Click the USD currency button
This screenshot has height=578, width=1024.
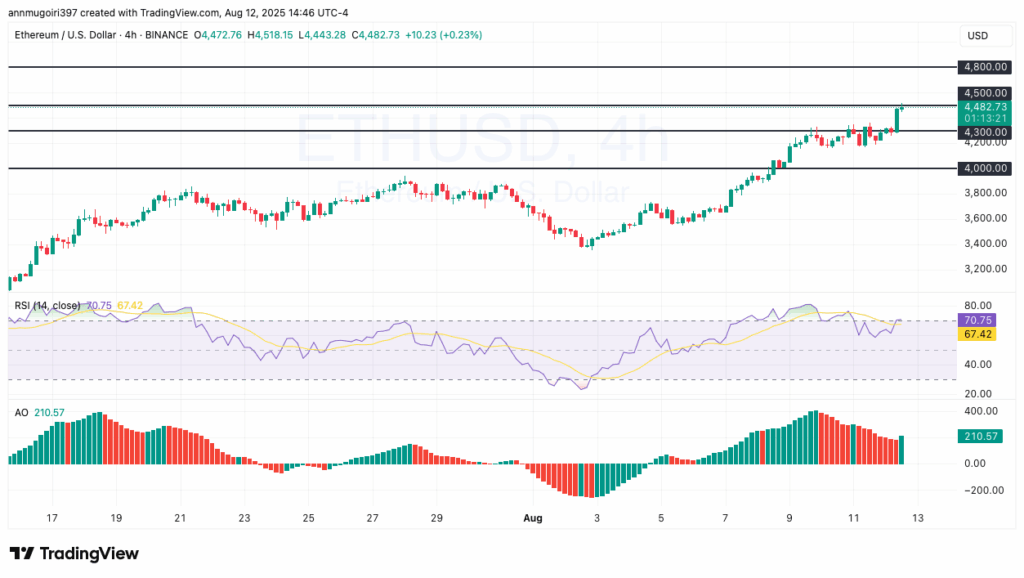[x=985, y=35]
